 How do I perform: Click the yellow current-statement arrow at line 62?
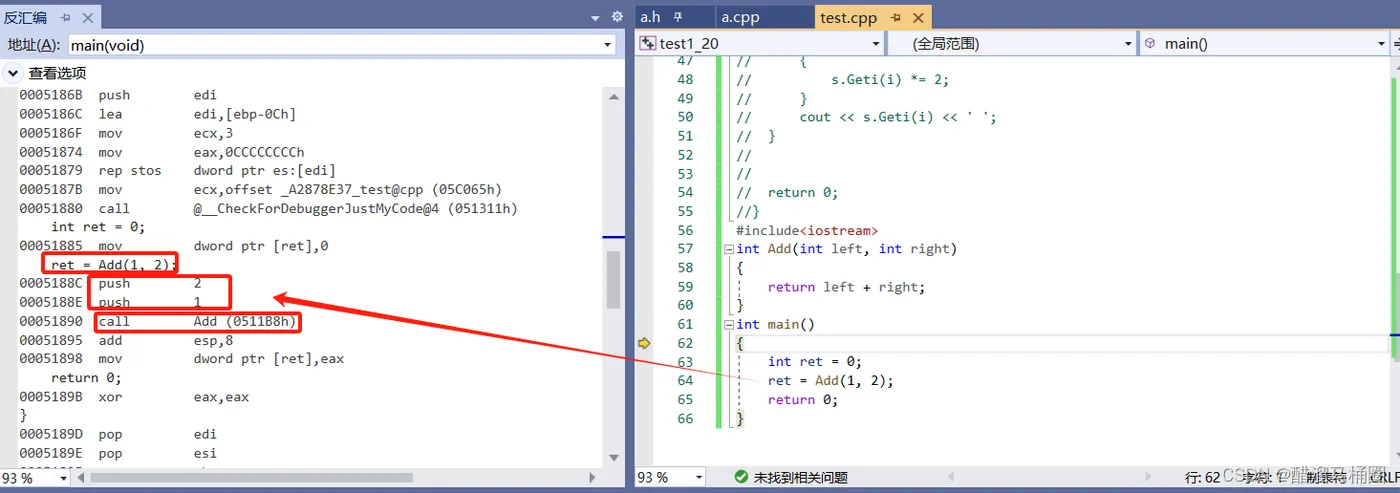pos(644,343)
